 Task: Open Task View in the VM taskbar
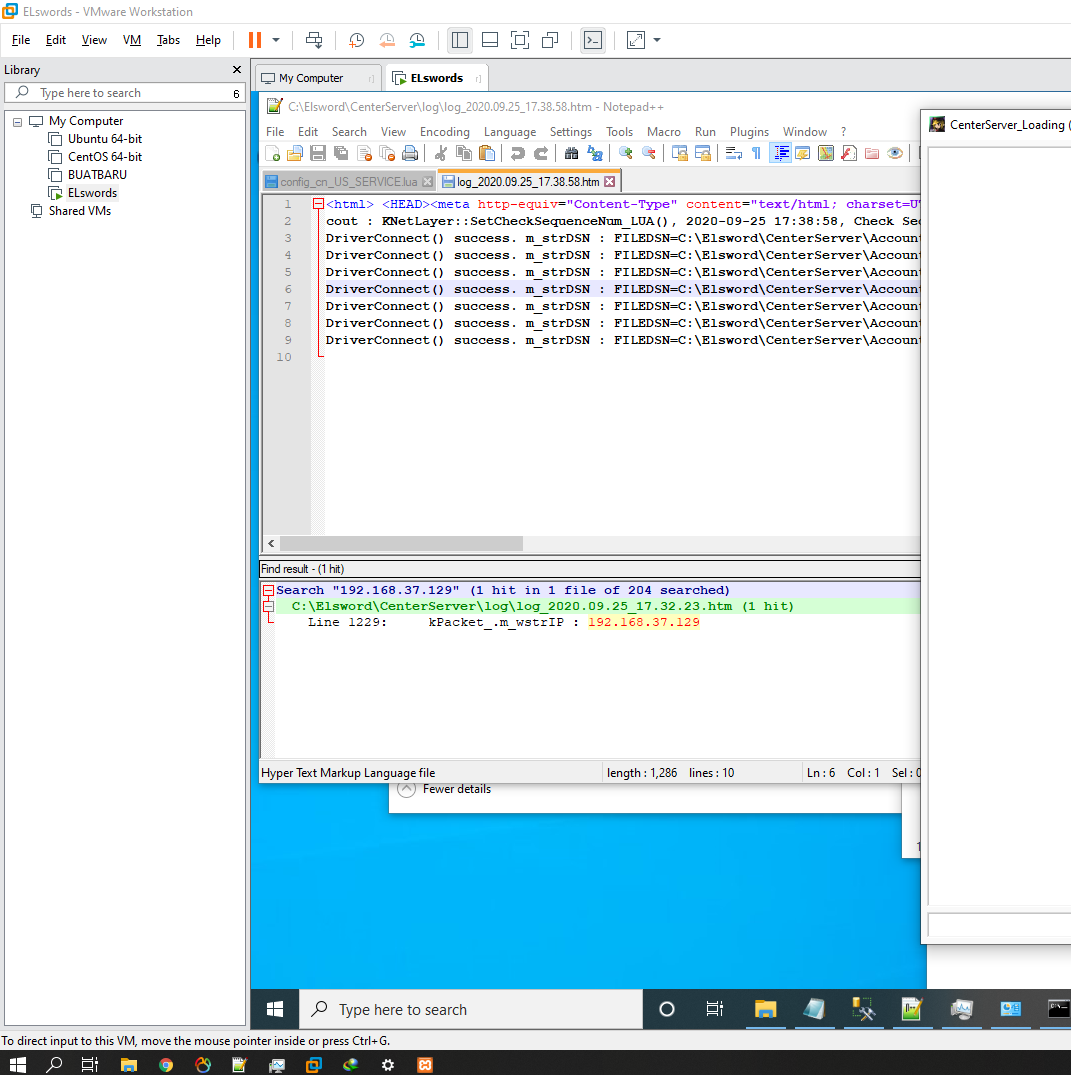pyautogui.click(x=714, y=1009)
